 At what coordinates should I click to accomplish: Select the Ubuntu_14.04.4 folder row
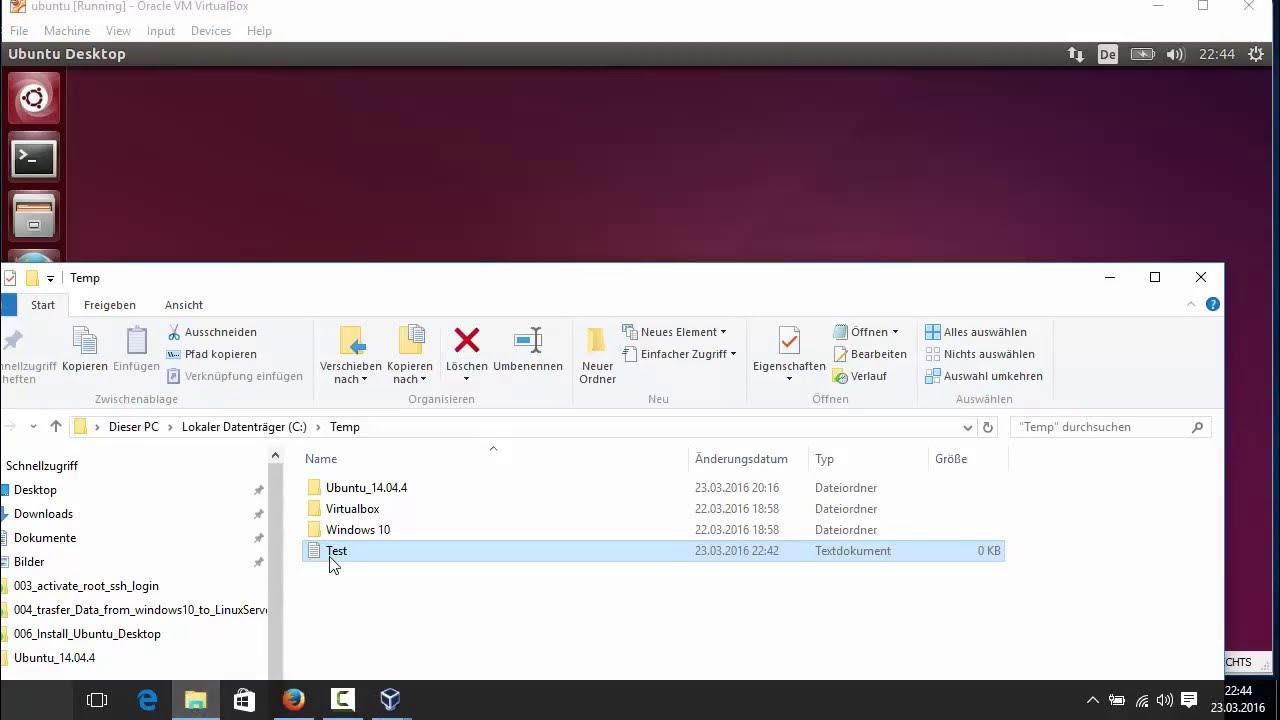[x=653, y=488]
